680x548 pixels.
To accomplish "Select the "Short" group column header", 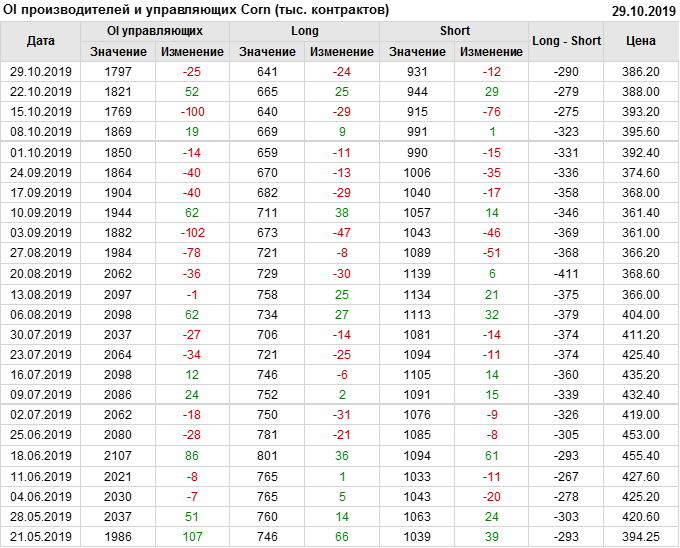I will [x=454, y=31].
